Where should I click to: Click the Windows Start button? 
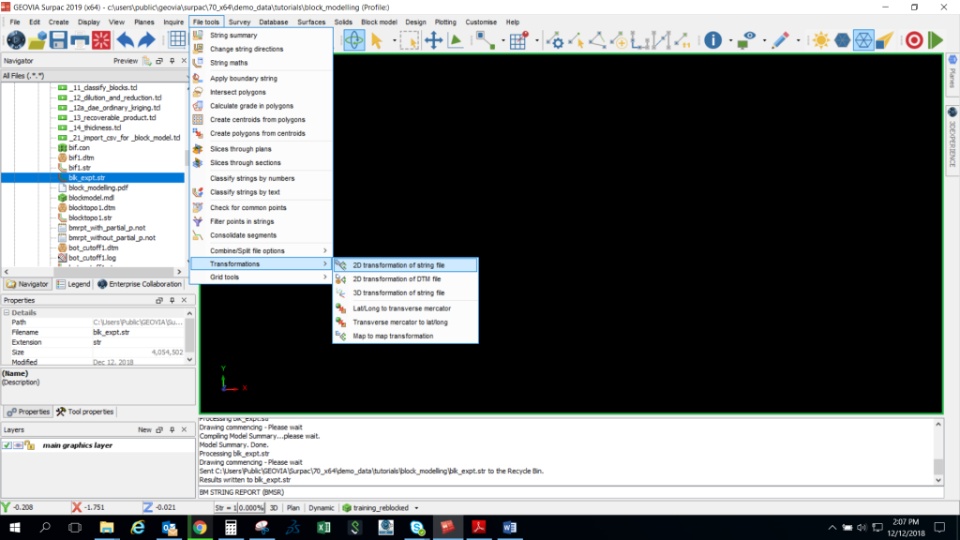(14, 527)
